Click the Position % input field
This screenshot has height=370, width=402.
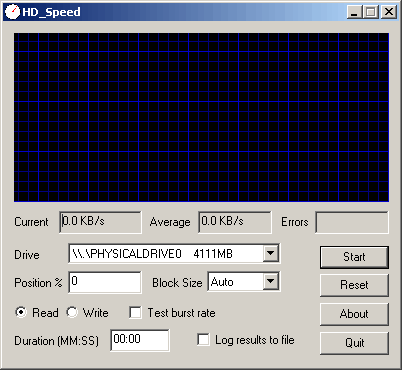pyautogui.click(x=105, y=282)
